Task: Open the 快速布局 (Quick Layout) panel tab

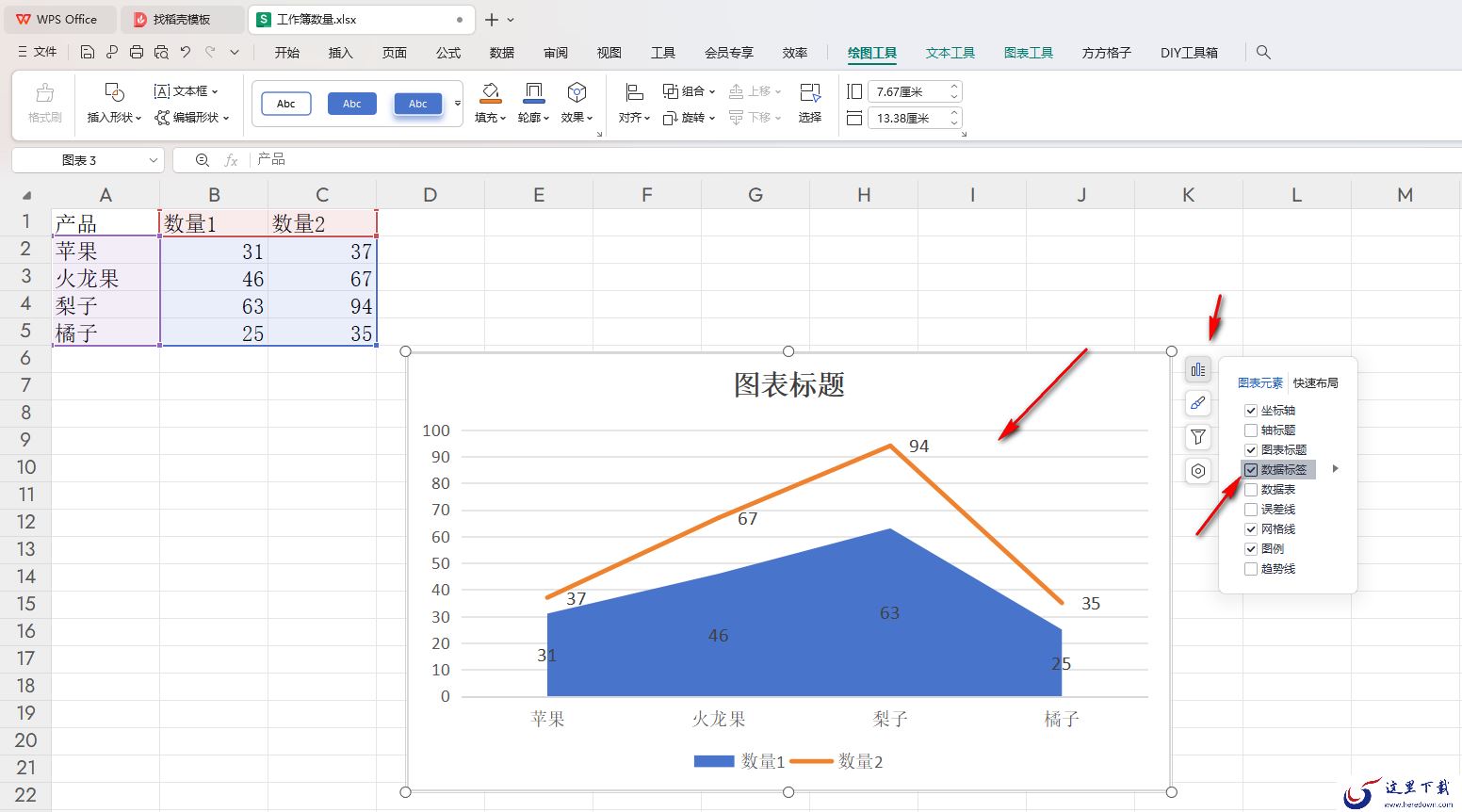Action: coord(1315,383)
